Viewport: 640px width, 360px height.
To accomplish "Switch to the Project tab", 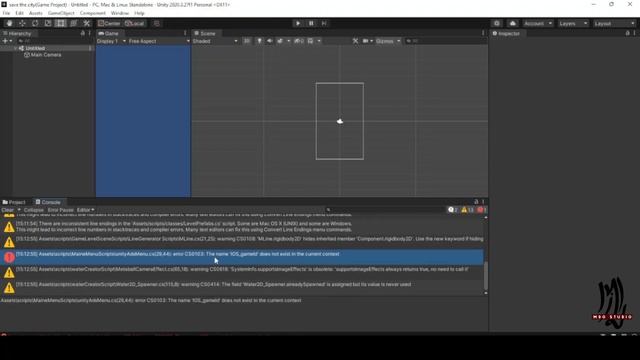I will tap(14, 202).
